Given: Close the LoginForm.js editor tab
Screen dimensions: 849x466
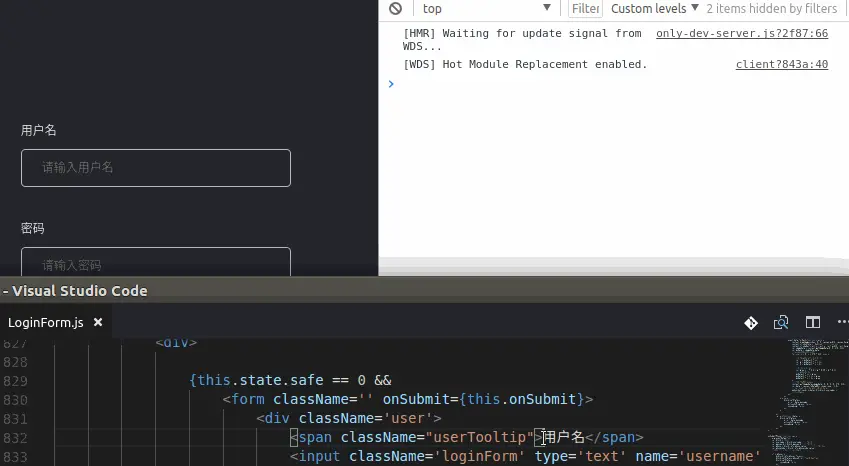Looking at the screenshot, I should point(98,322).
